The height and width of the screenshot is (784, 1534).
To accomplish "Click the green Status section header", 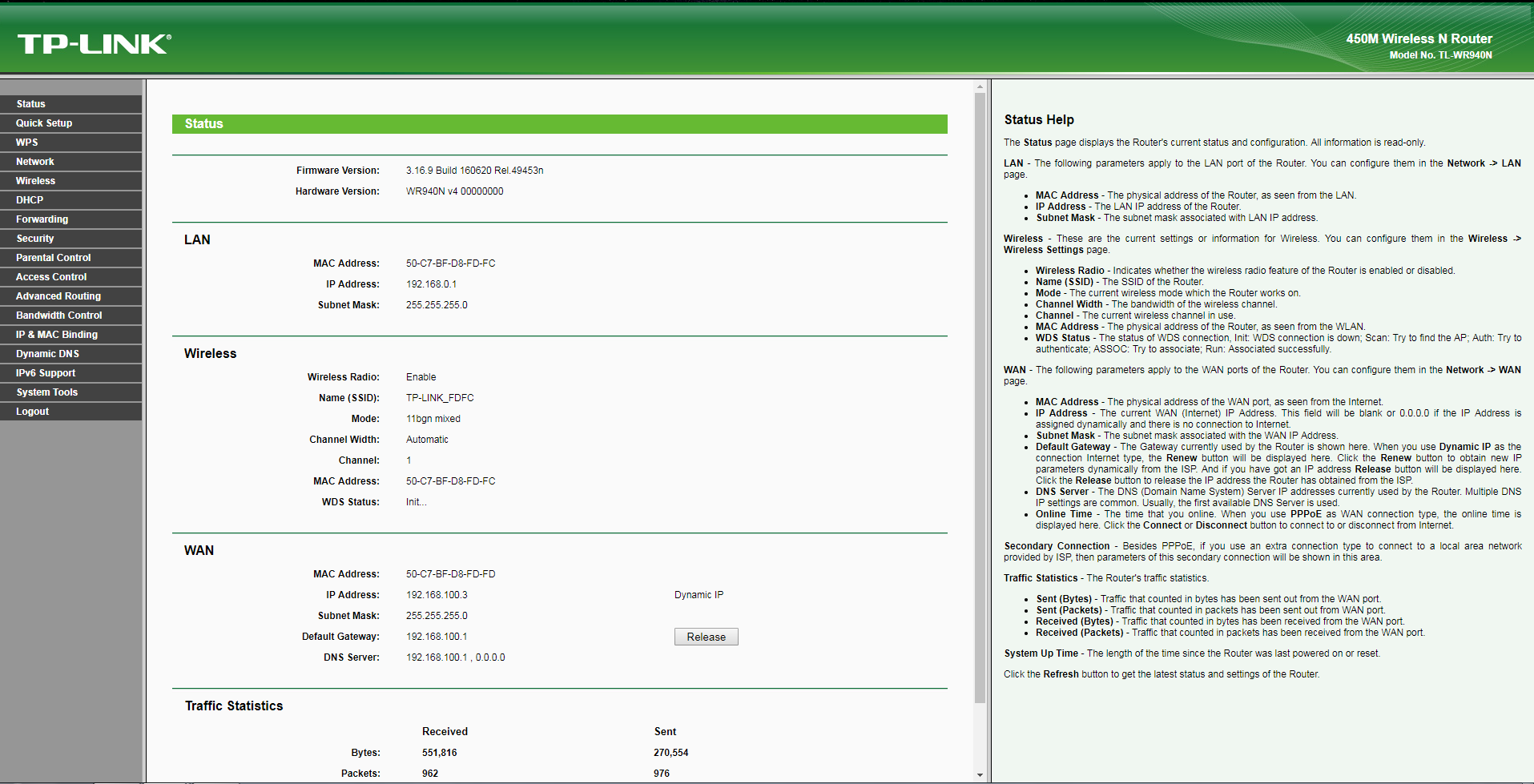I will (x=559, y=124).
